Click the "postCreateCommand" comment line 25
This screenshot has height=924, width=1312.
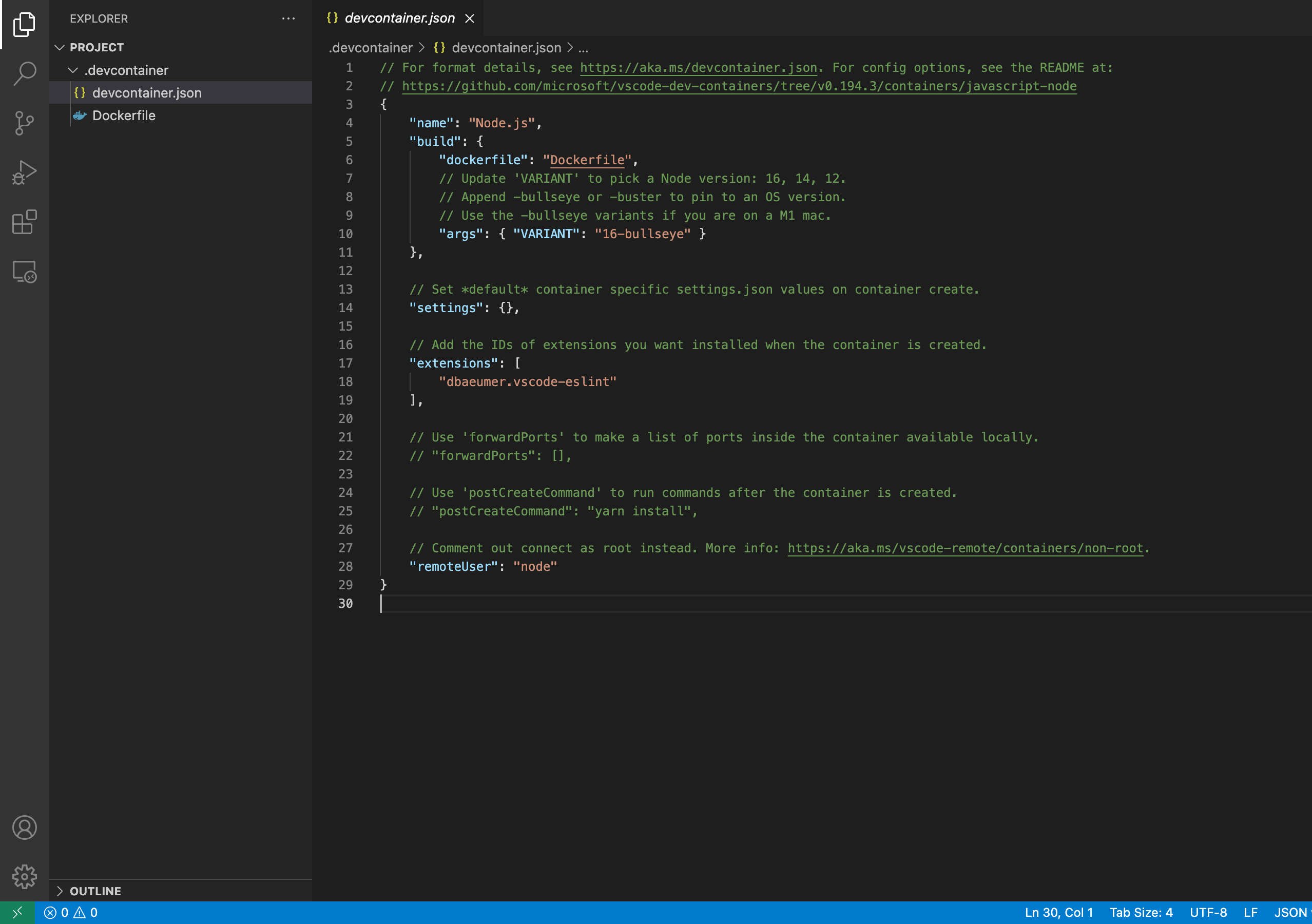[554, 511]
